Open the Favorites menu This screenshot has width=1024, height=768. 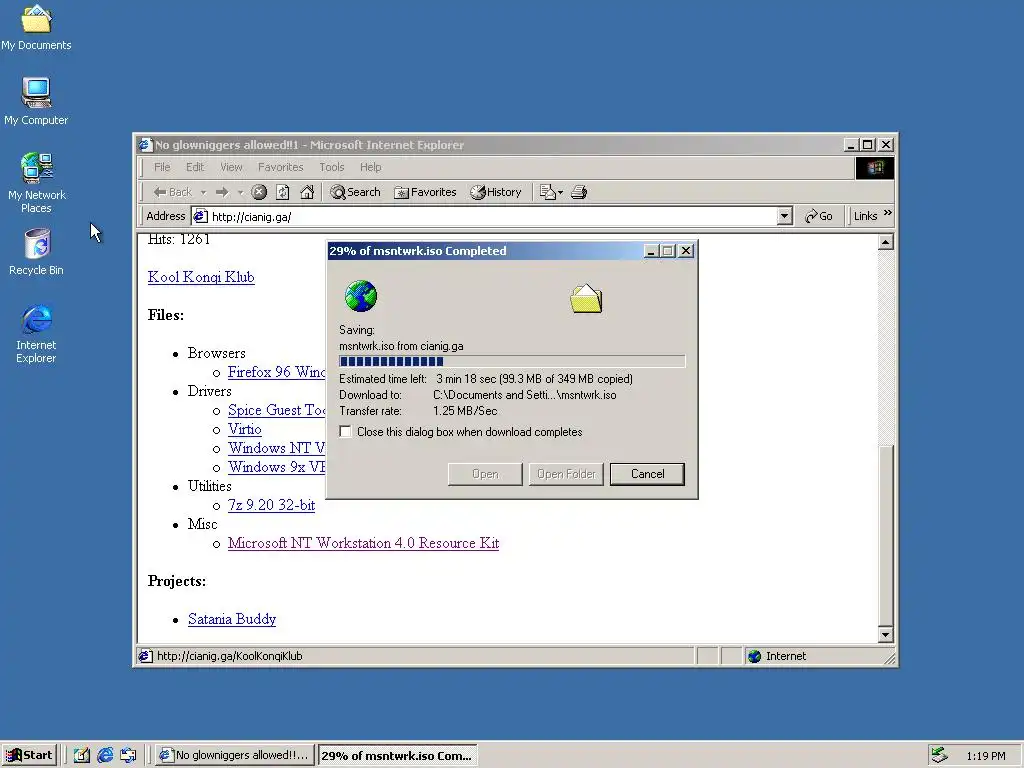281,167
